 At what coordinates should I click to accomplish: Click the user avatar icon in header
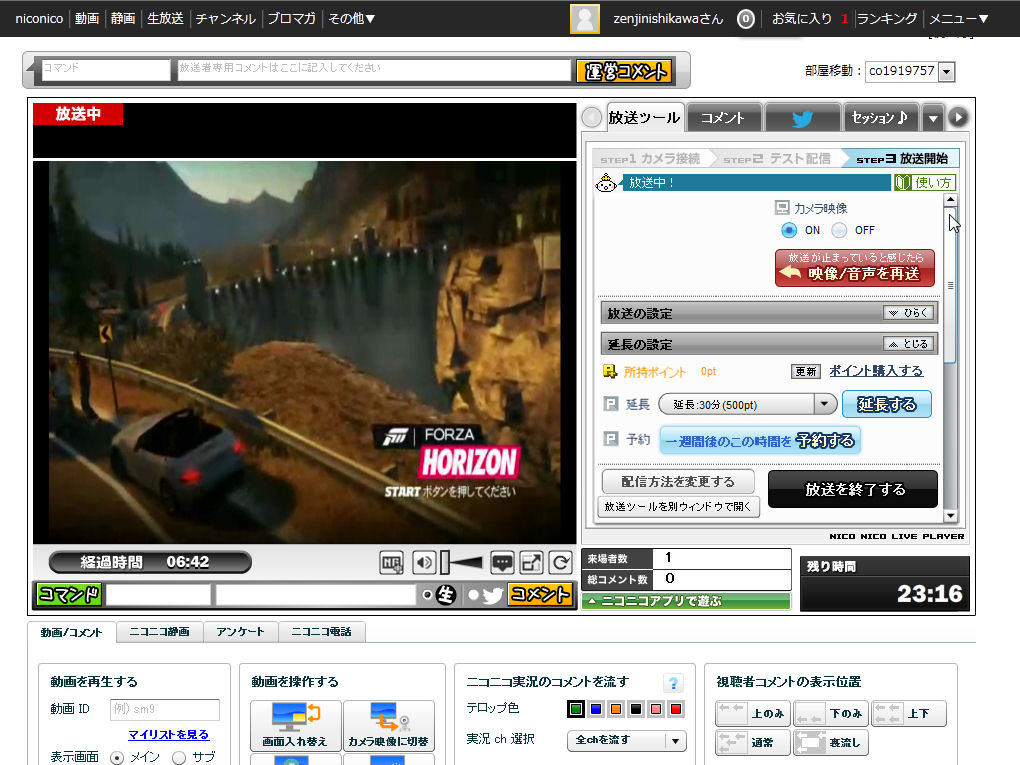tap(584, 18)
